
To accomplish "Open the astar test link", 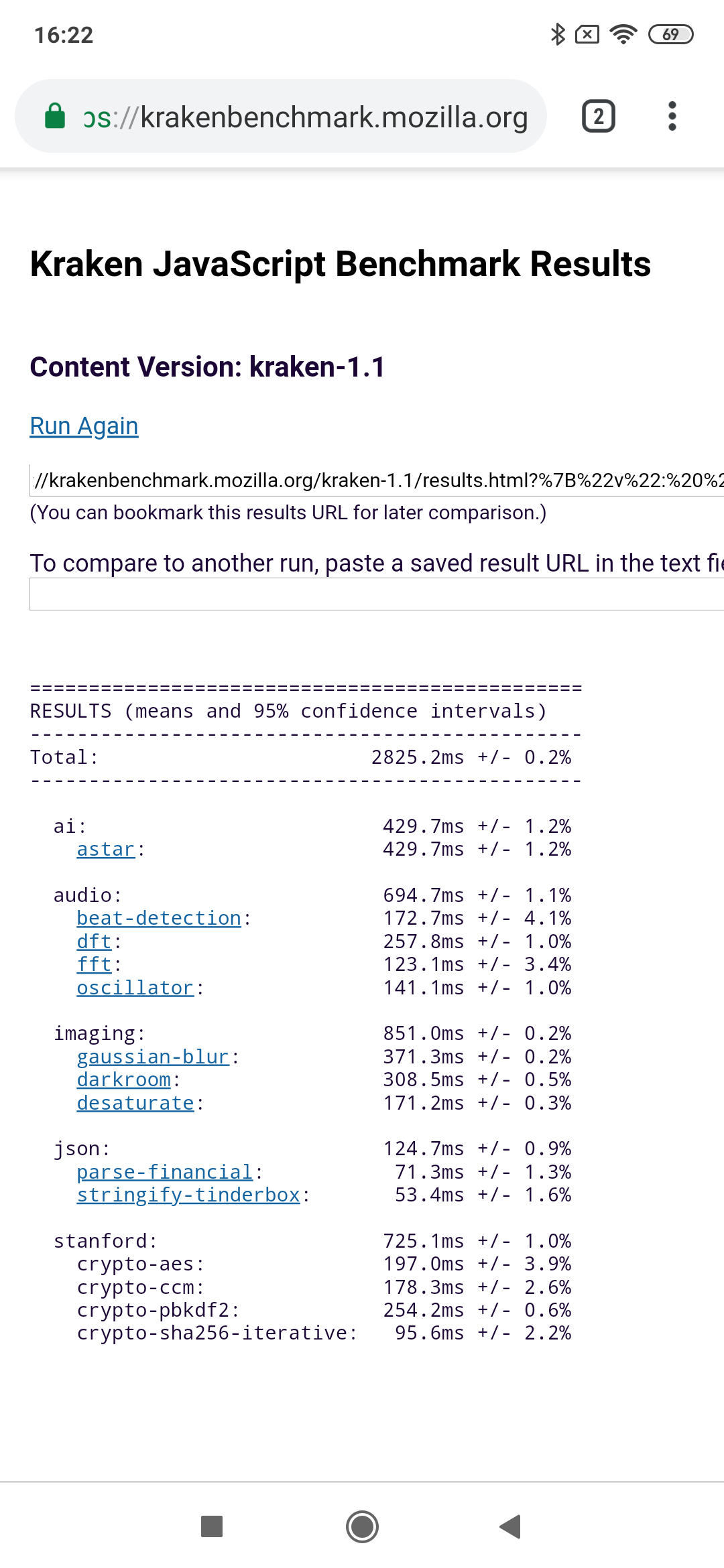I will coord(106,850).
